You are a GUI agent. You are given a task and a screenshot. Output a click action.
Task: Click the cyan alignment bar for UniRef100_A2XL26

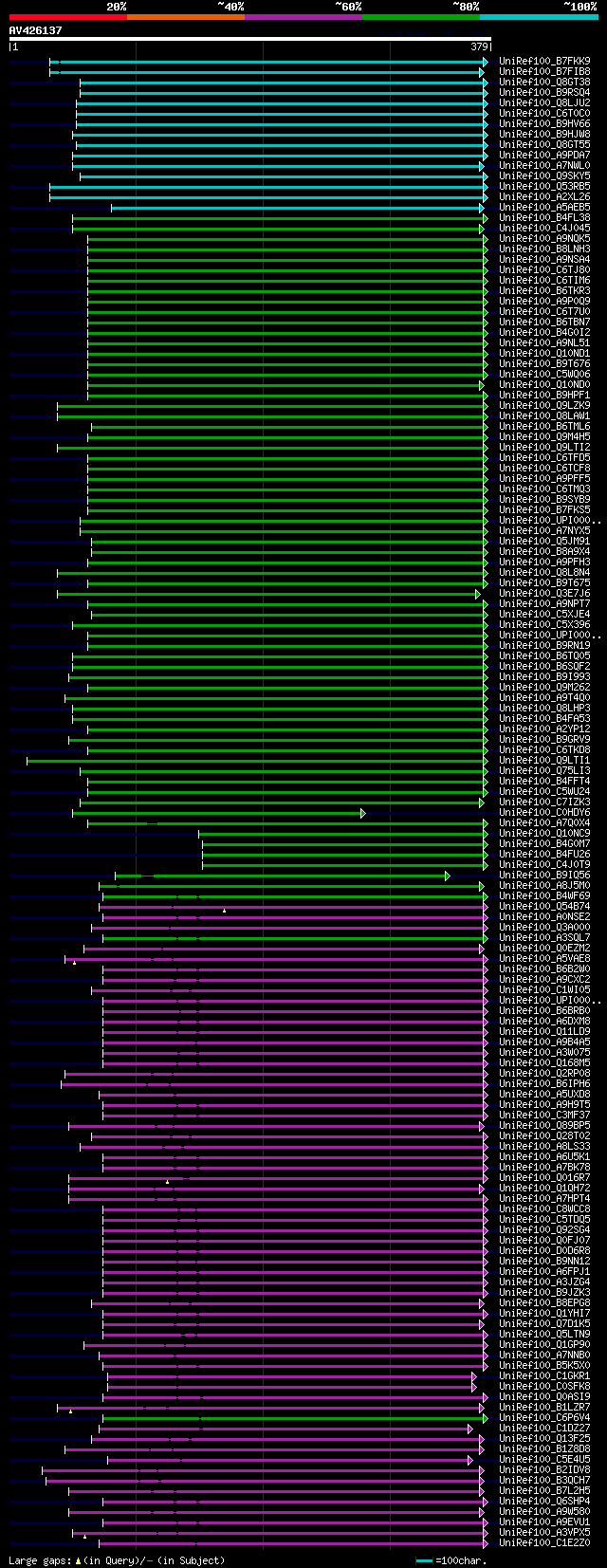(268, 197)
